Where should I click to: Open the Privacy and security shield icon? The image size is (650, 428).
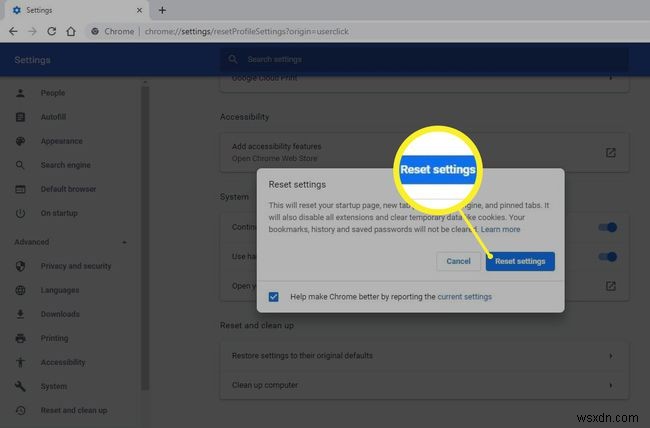(x=20, y=266)
